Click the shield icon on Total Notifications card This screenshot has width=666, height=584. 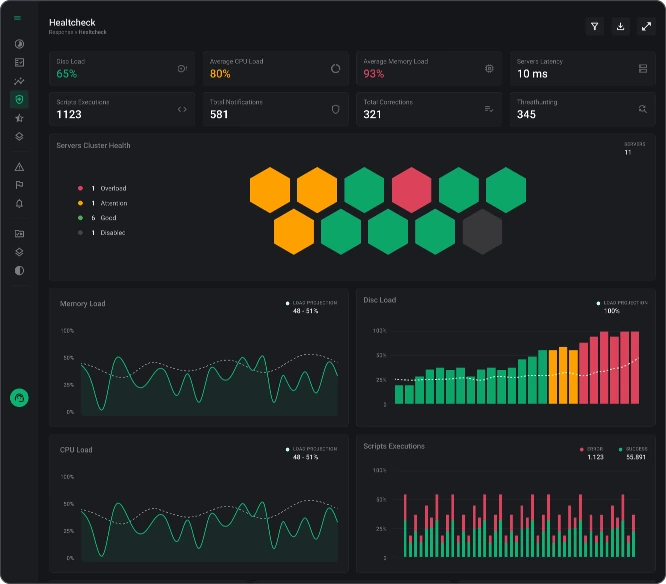coord(336,110)
